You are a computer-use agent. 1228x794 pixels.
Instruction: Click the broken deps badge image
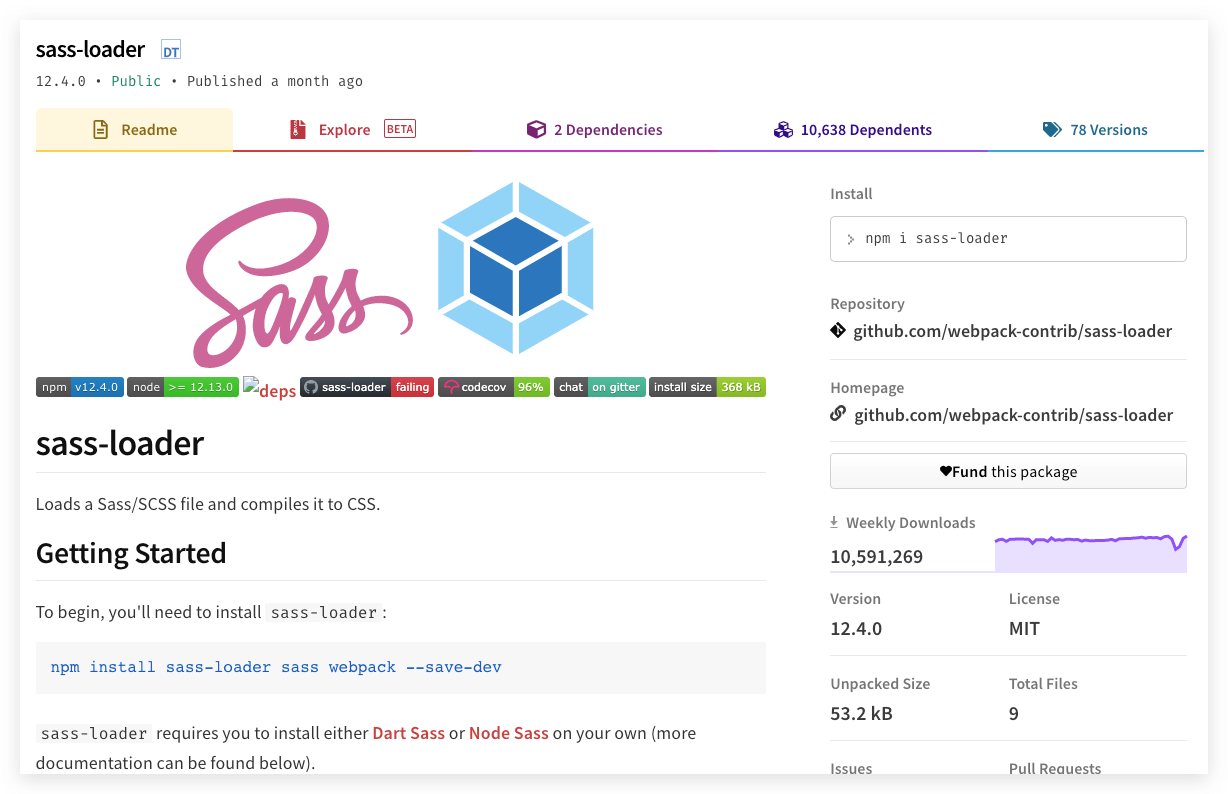click(x=269, y=389)
